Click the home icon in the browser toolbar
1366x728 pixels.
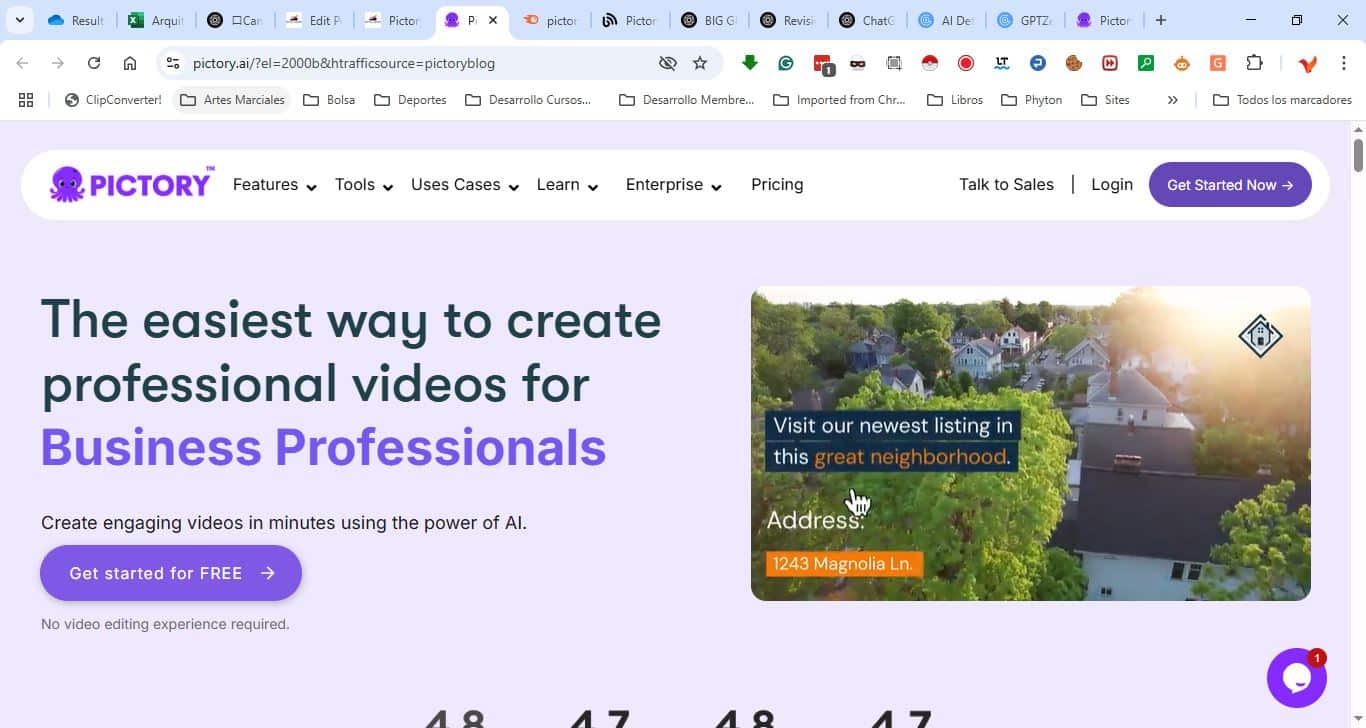[130, 63]
